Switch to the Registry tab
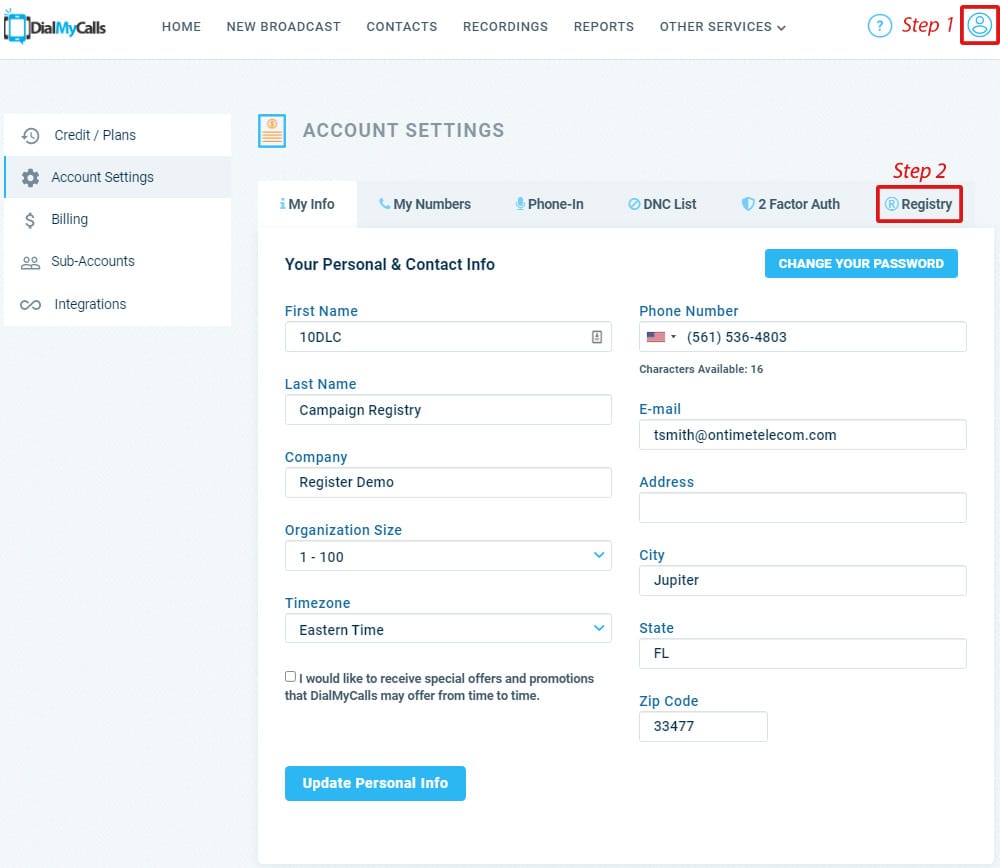The height and width of the screenshot is (868, 1000). click(x=919, y=204)
